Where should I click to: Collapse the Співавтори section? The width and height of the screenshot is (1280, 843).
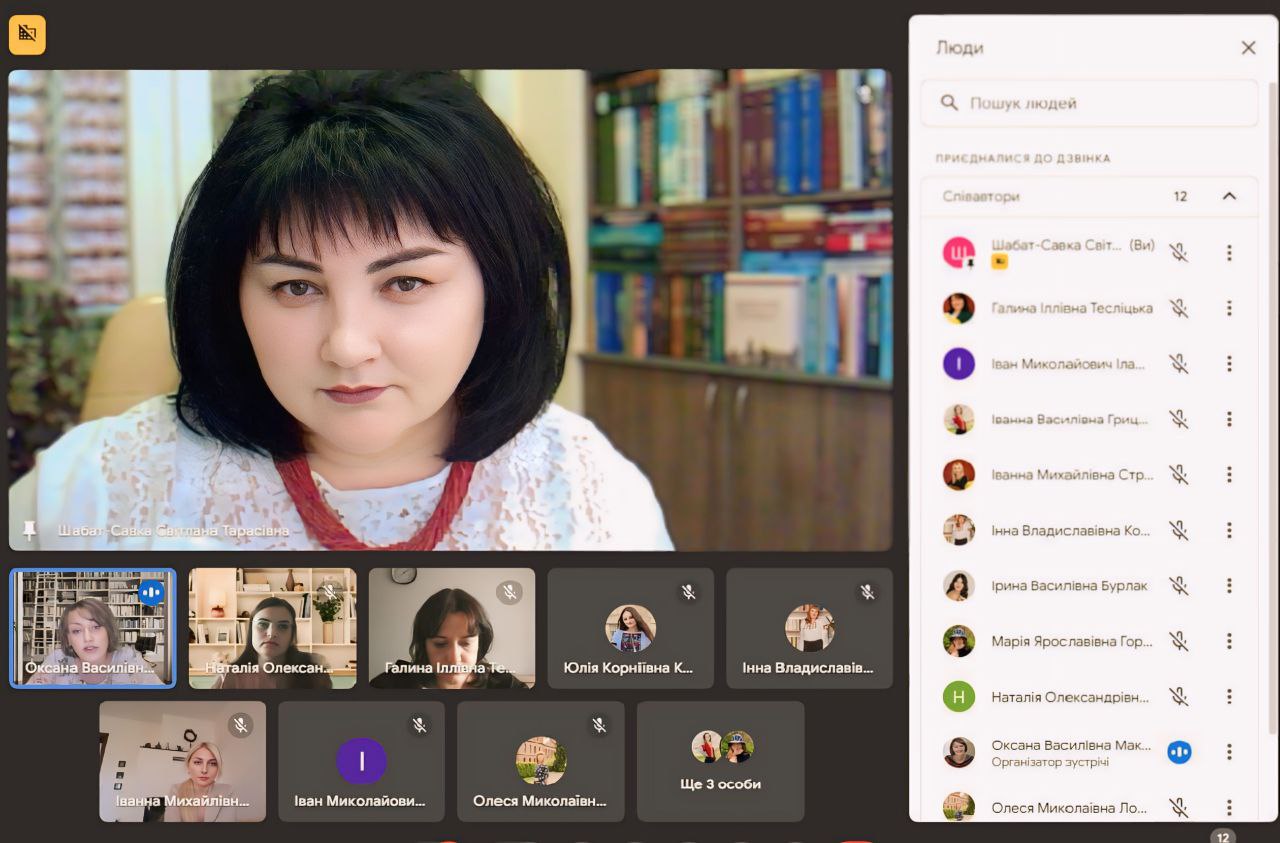(x=1229, y=196)
